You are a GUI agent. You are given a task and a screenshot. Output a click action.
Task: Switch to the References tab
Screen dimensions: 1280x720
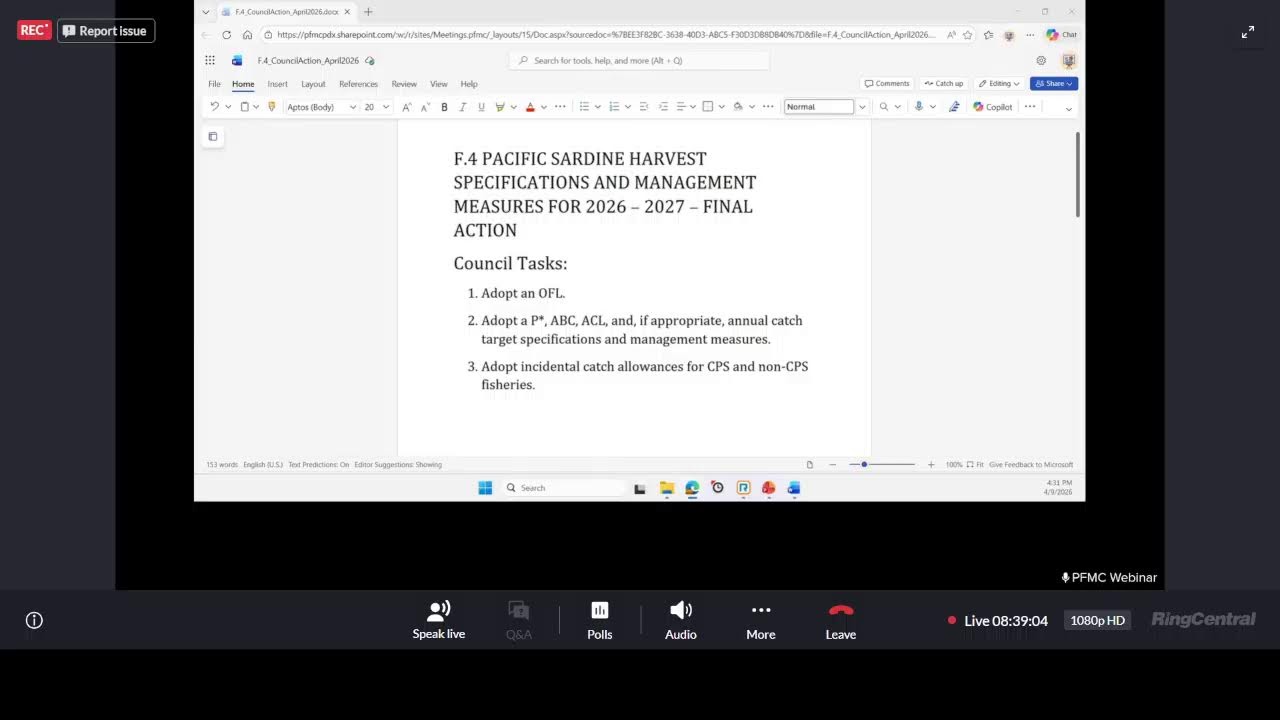click(358, 84)
